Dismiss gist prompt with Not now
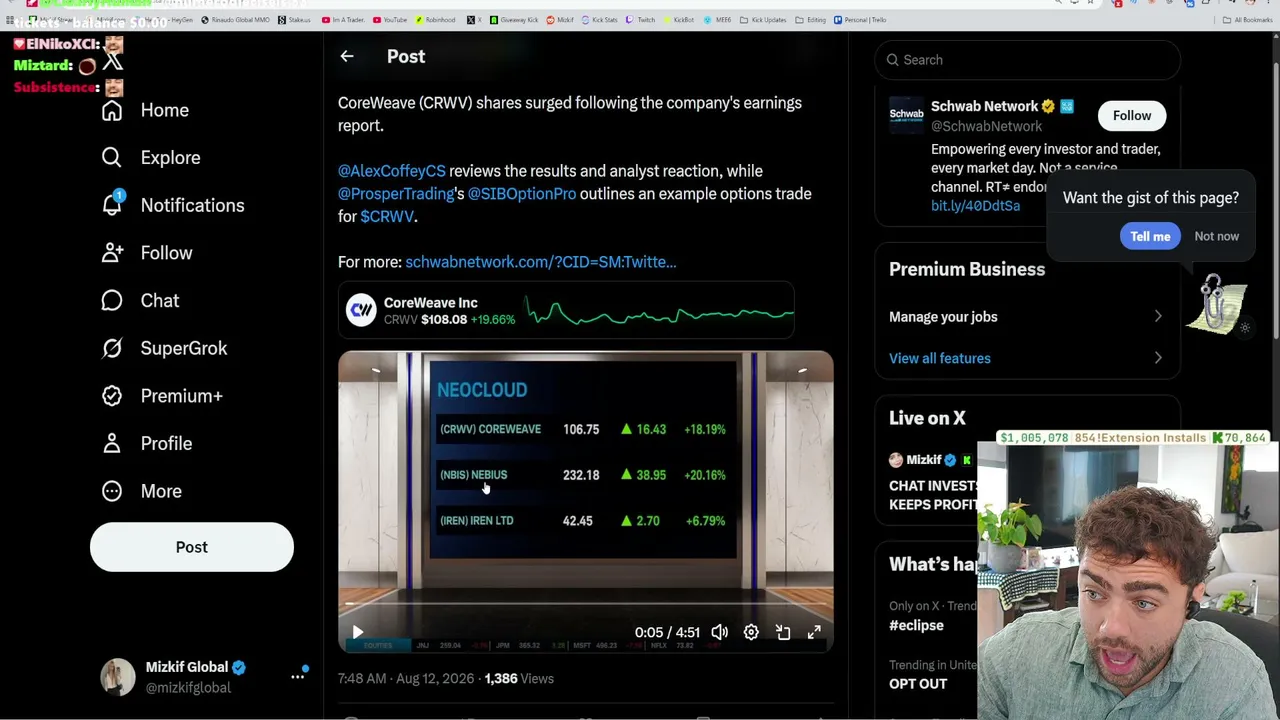 pos(1216,236)
